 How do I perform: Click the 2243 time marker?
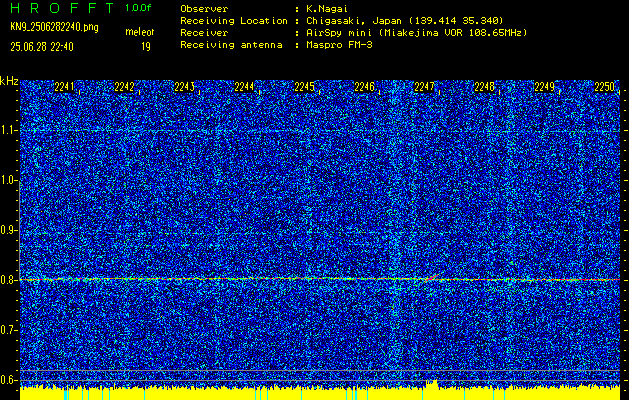185,87
